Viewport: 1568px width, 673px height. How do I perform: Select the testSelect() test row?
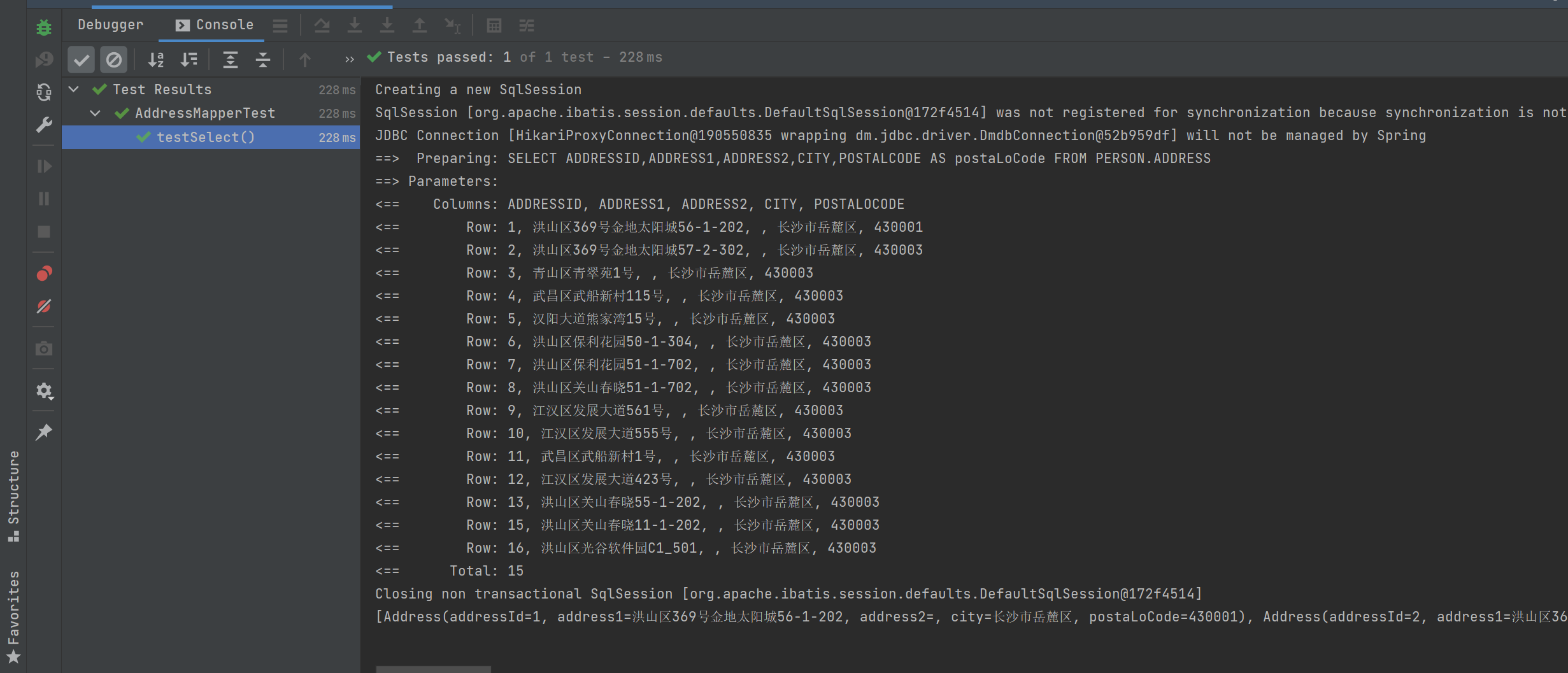coord(211,137)
